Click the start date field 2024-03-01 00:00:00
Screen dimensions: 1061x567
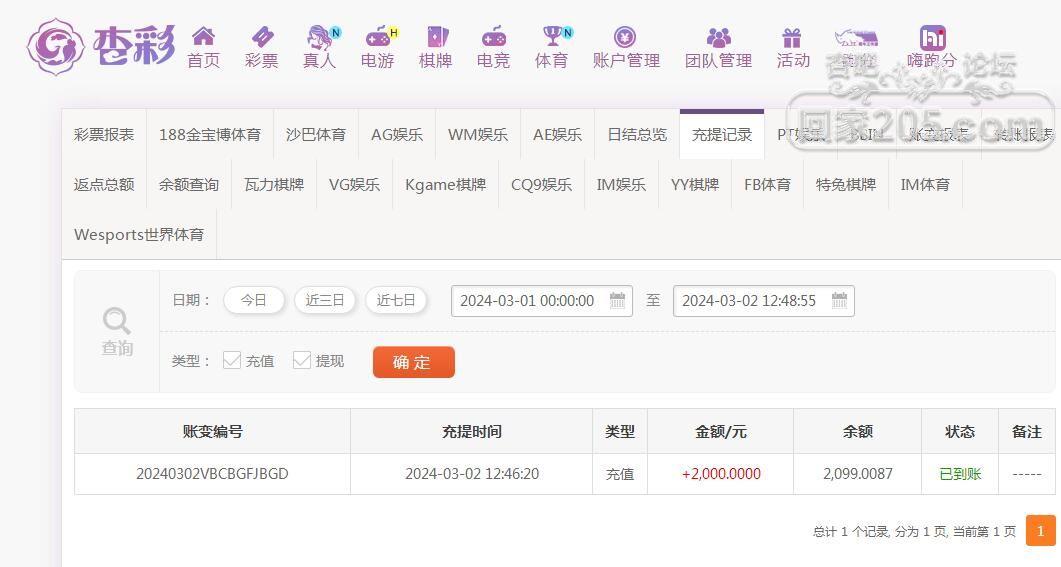541,300
